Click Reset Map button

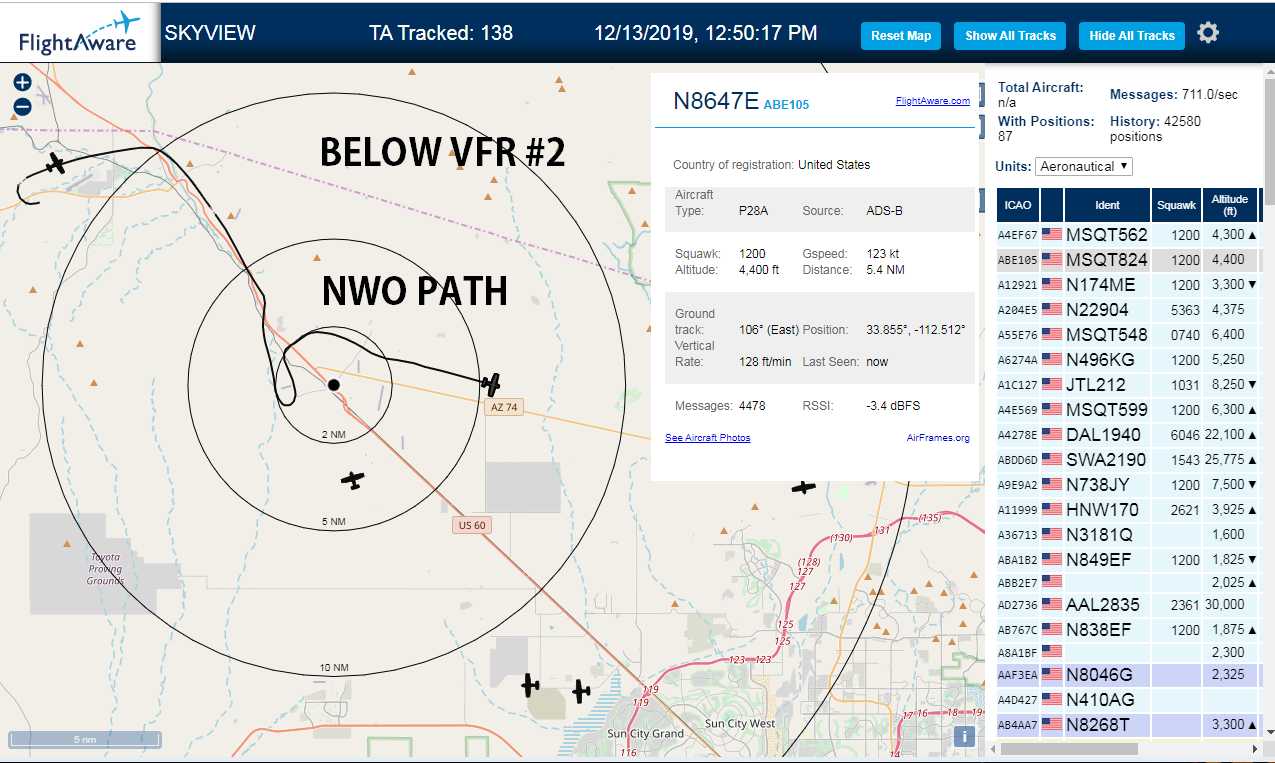[x=901, y=36]
